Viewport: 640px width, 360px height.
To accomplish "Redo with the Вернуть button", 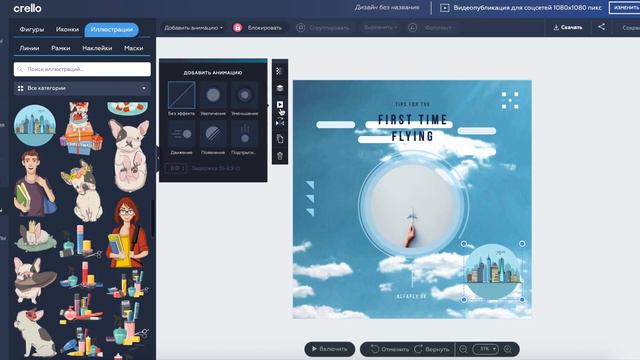I will 432,349.
